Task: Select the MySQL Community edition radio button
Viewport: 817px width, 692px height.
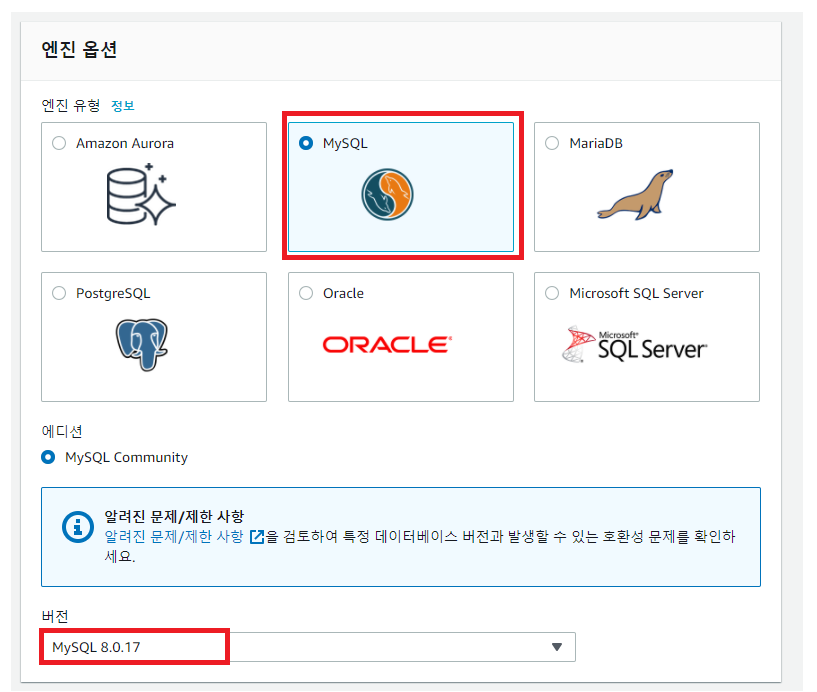Action: point(48,457)
